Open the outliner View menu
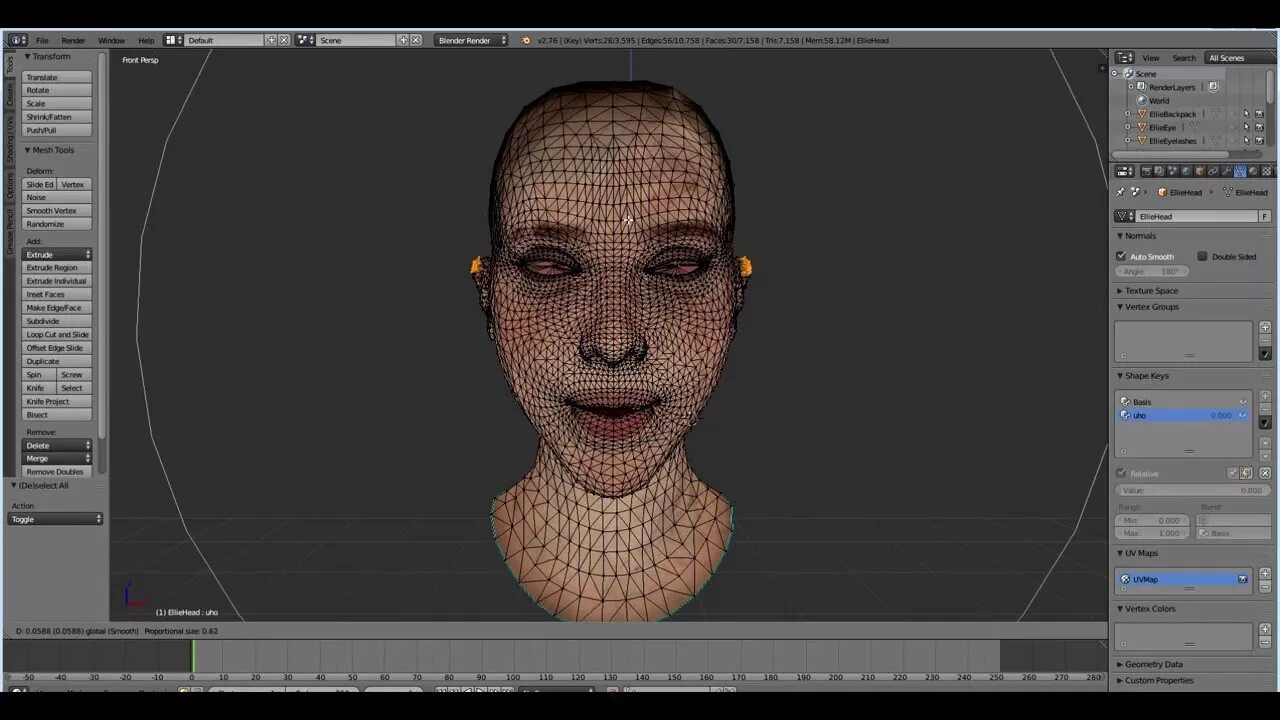Image resolution: width=1280 pixels, height=720 pixels. (x=1151, y=58)
